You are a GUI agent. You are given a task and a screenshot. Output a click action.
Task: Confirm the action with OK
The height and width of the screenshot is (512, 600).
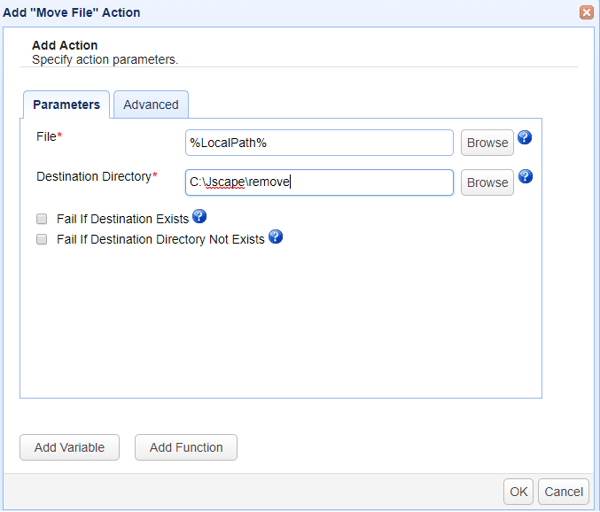tap(518, 491)
